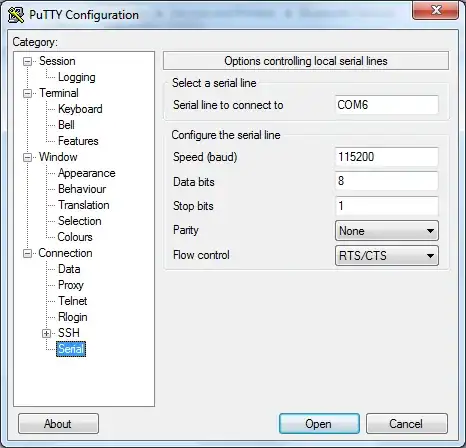Select the Session category

tap(57, 61)
